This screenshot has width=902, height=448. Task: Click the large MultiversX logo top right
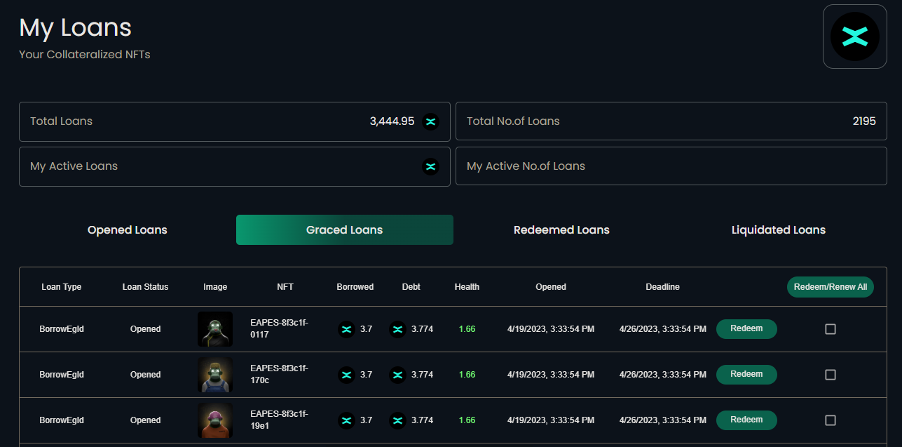tap(854, 37)
